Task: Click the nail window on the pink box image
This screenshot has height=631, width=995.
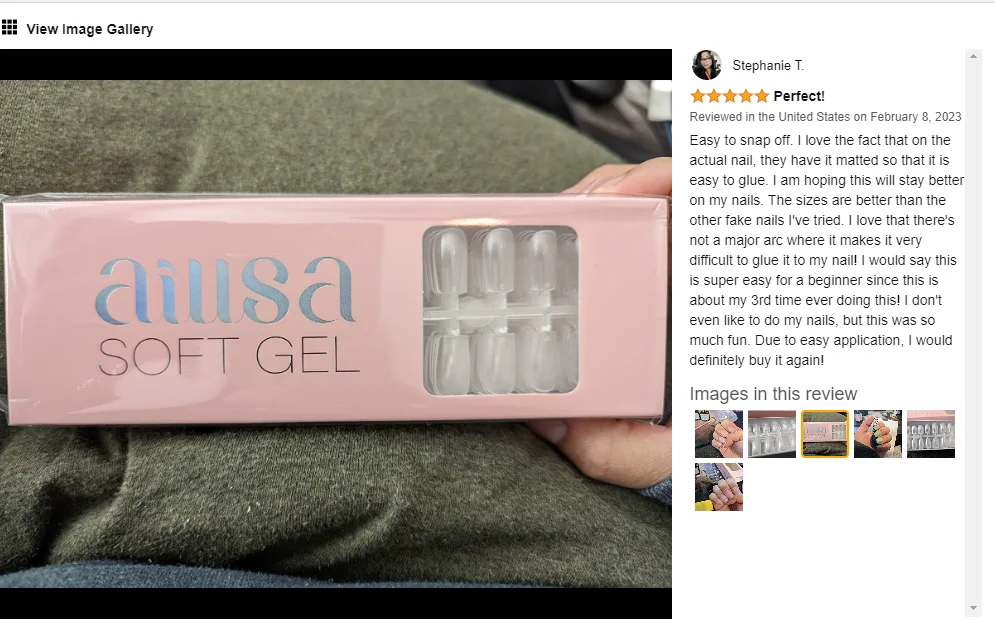Action: point(501,310)
